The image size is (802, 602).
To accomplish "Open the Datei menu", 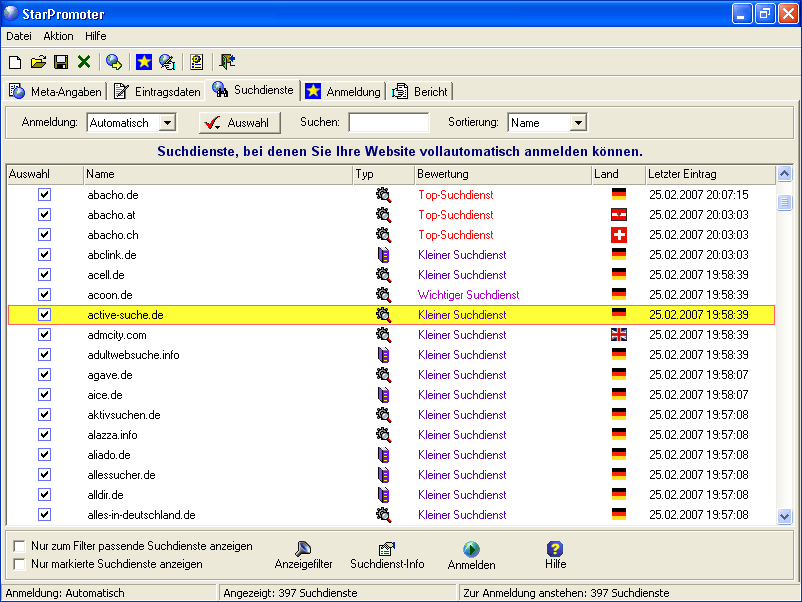I will 19,36.
